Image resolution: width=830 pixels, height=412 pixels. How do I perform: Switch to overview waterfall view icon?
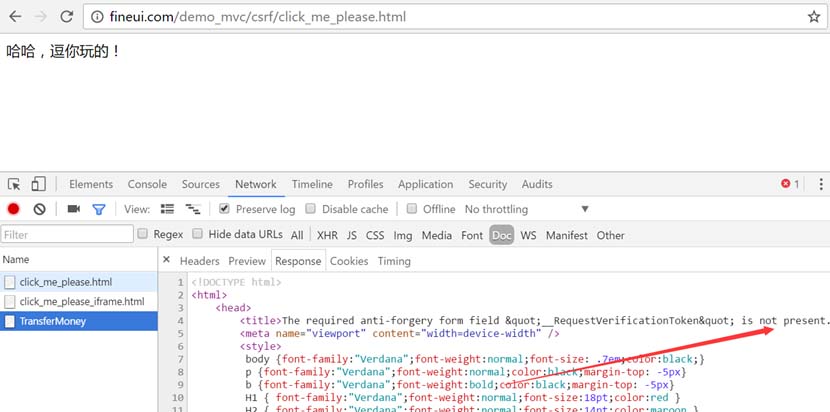point(193,209)
